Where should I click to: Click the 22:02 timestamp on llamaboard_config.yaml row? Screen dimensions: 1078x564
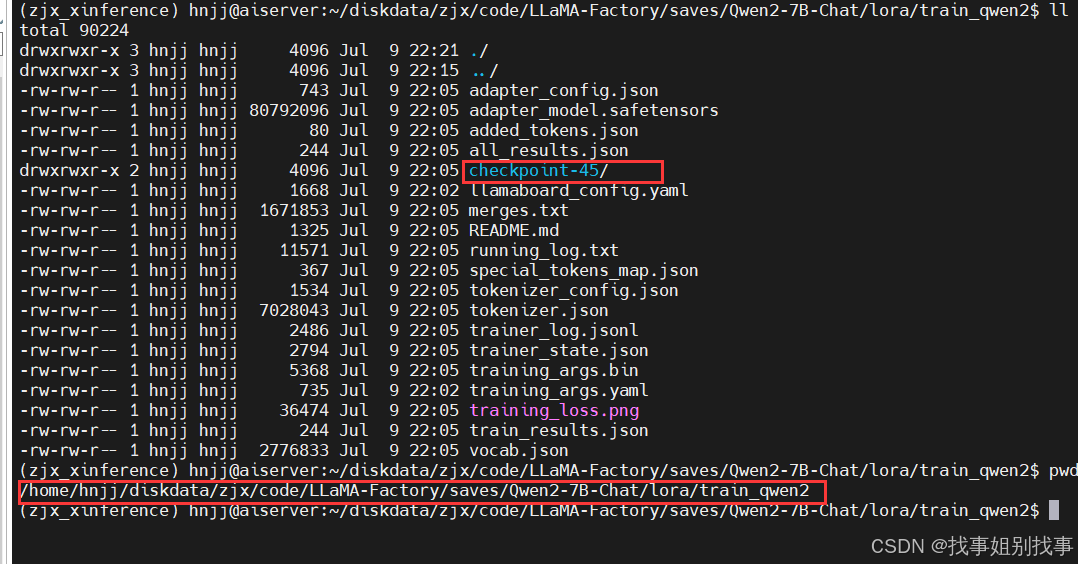click(434, 191)
